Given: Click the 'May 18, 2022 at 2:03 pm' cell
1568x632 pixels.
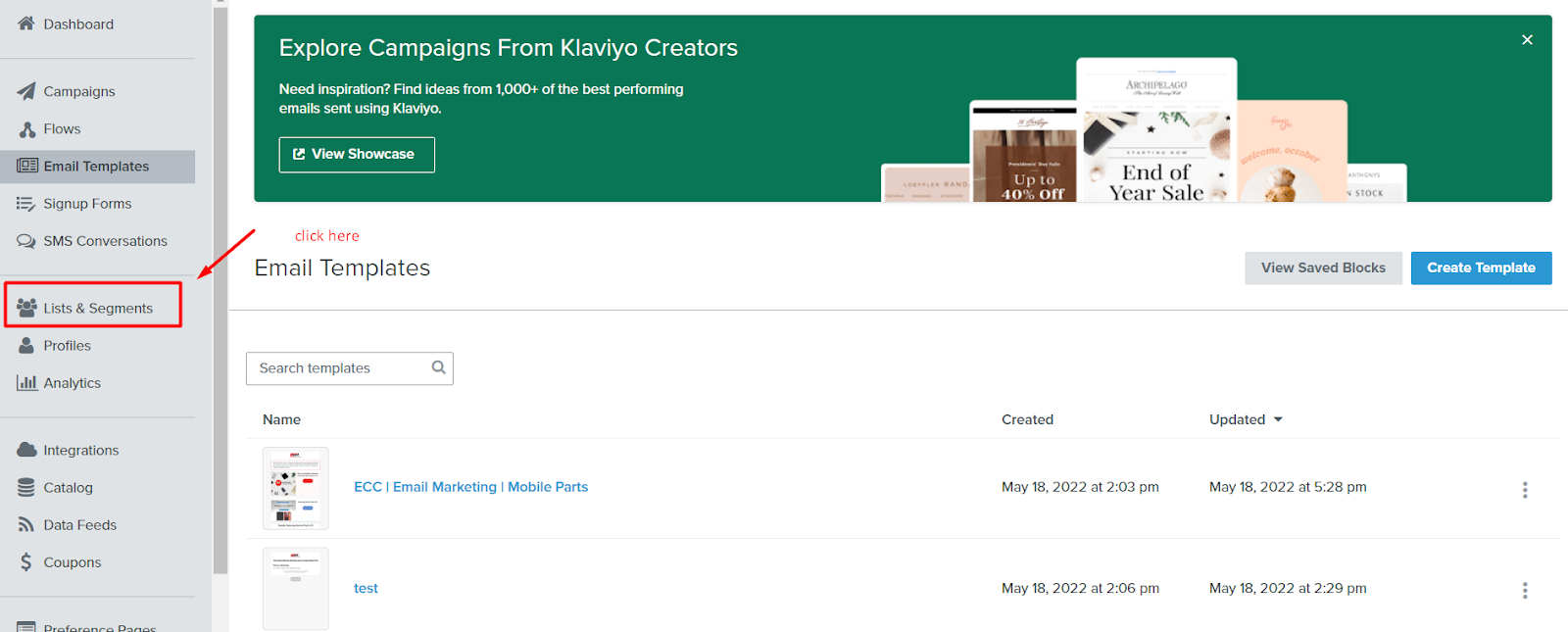Looking at the screenshot, I should click(1080, 487).
